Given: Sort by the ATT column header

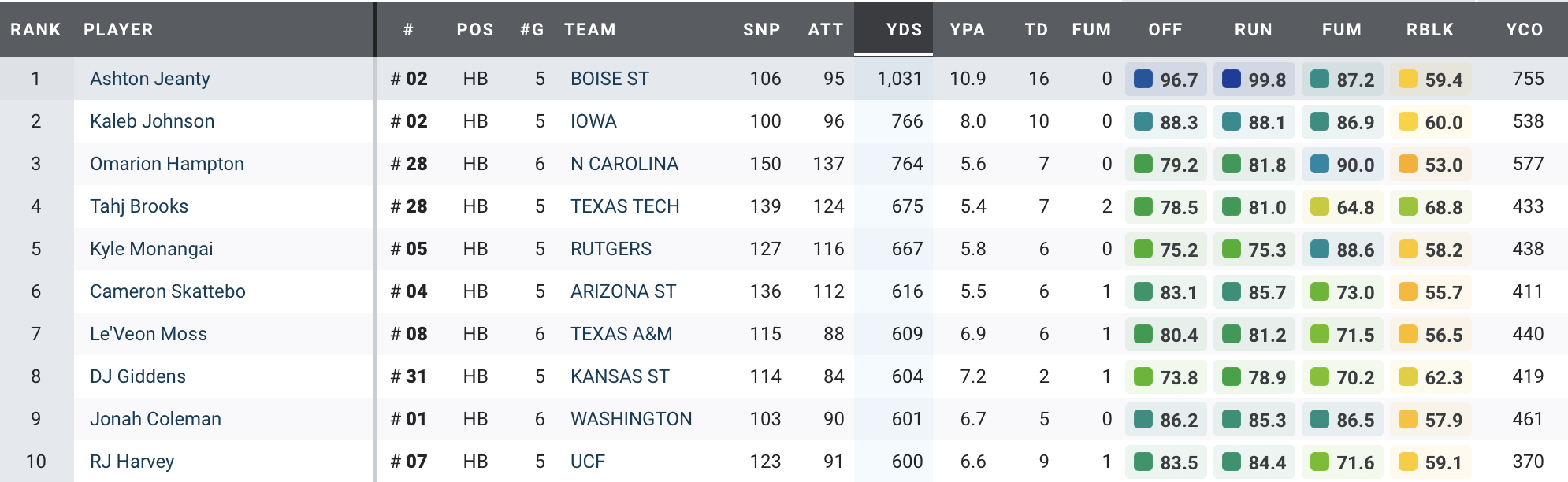Looking at the screenshot, I should coord(826,30).
